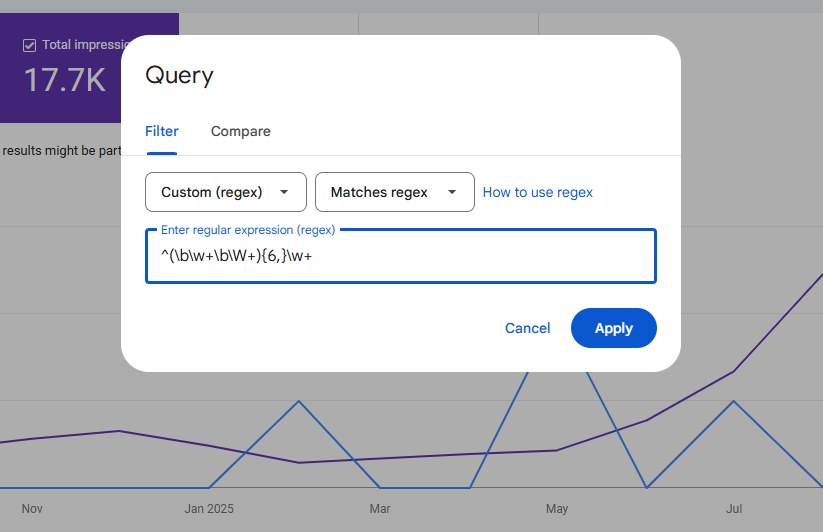Expand the Matches regex dropdown
The height and width of the screenshot is (532, 823).
point(394,192)
